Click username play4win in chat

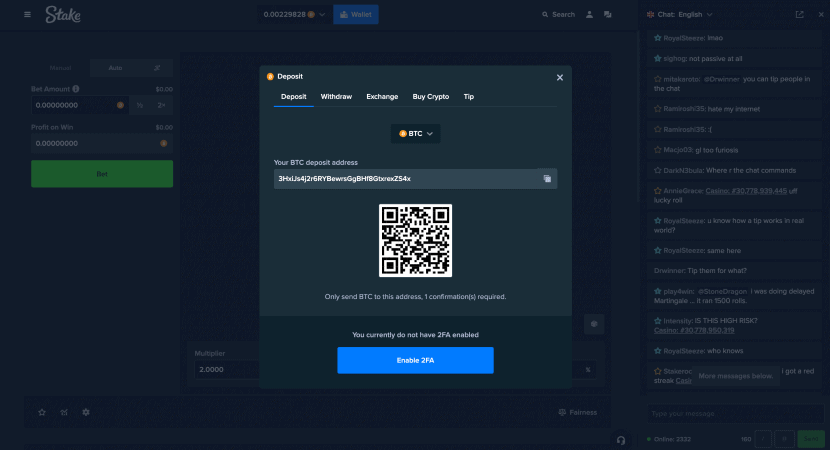pos(678,291)
